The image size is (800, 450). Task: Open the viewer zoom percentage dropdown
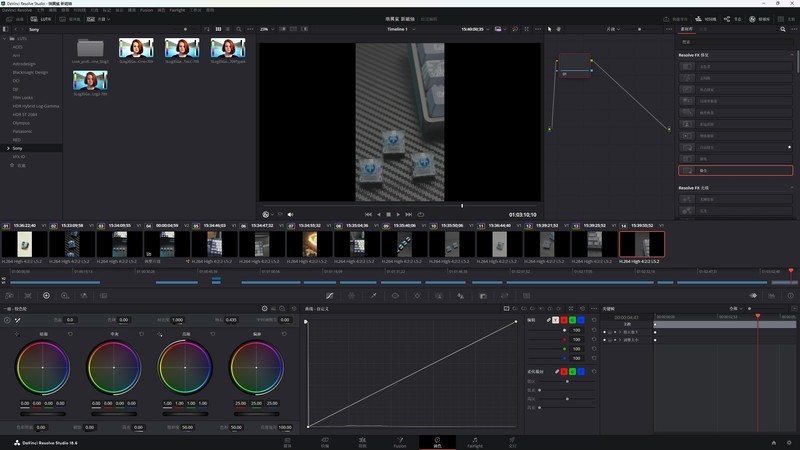(267, 29)
